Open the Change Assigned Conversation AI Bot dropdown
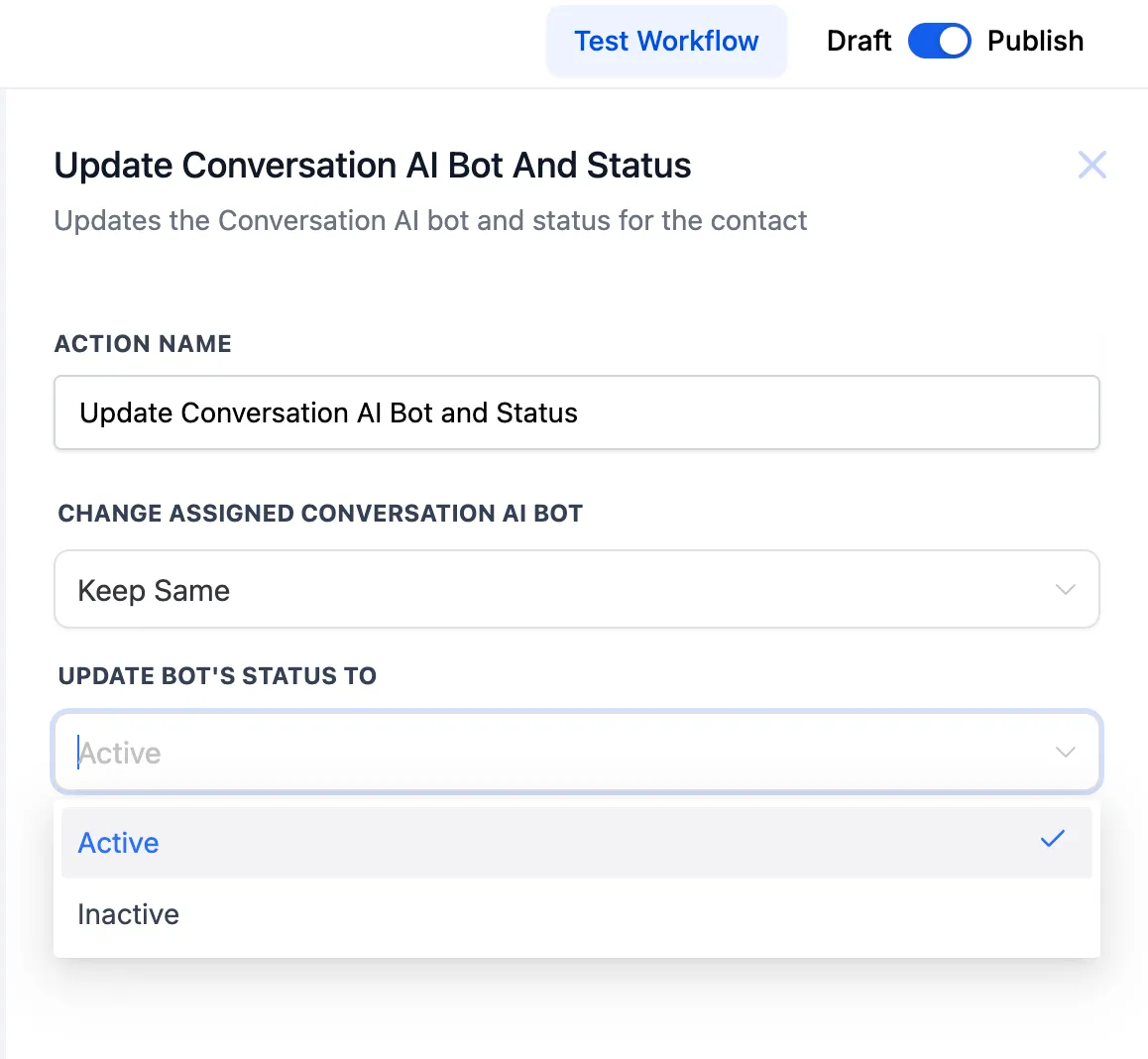1148x1059 pixels. point(575,590)
